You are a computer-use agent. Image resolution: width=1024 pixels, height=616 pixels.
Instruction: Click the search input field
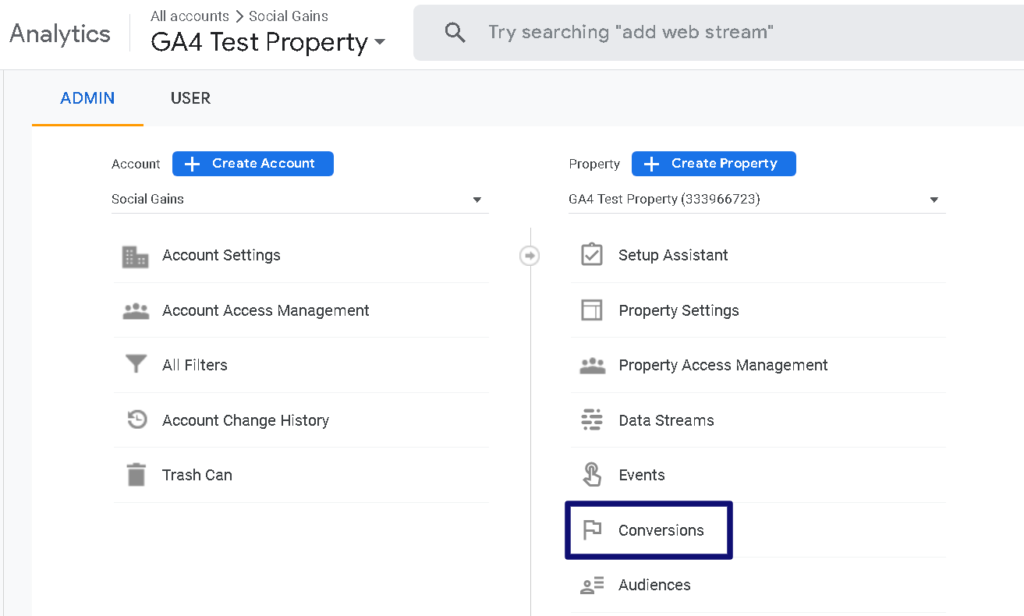click(x=718, y=33)
